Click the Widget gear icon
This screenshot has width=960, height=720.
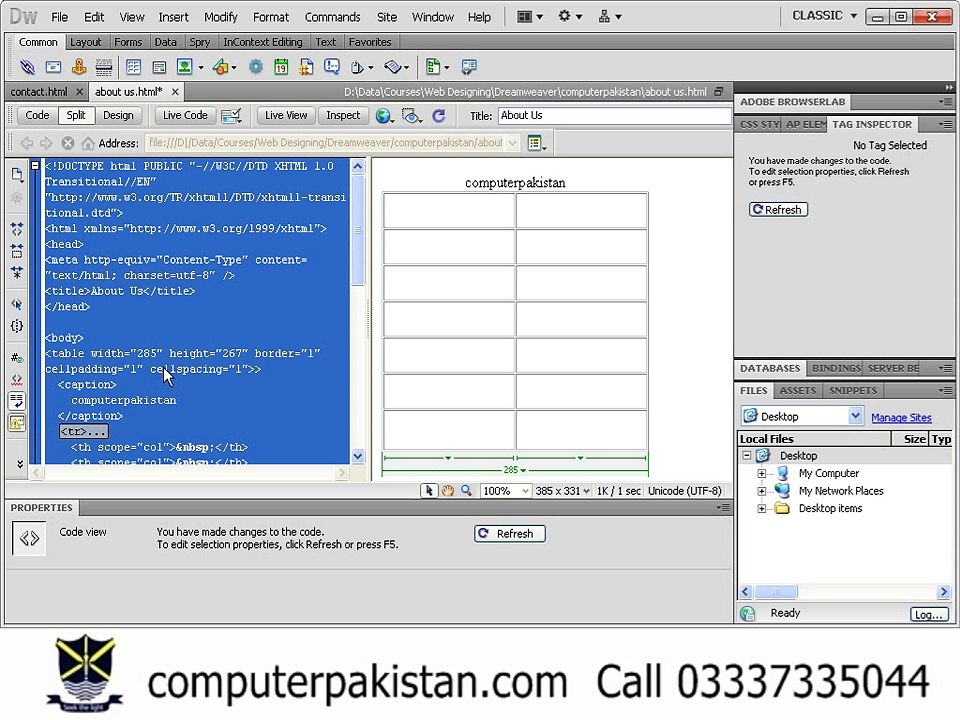pos(256,67)
